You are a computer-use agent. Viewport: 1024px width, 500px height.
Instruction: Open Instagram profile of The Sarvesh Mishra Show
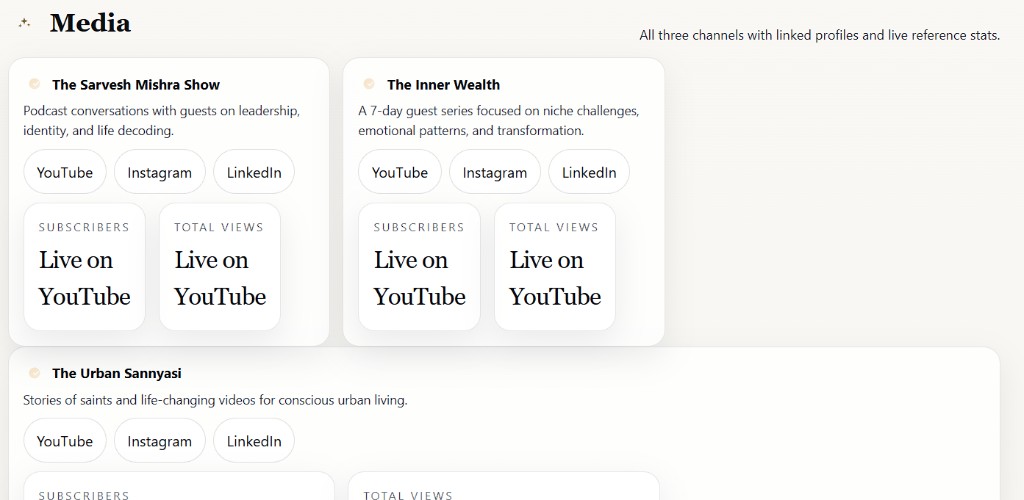[159, 172]
